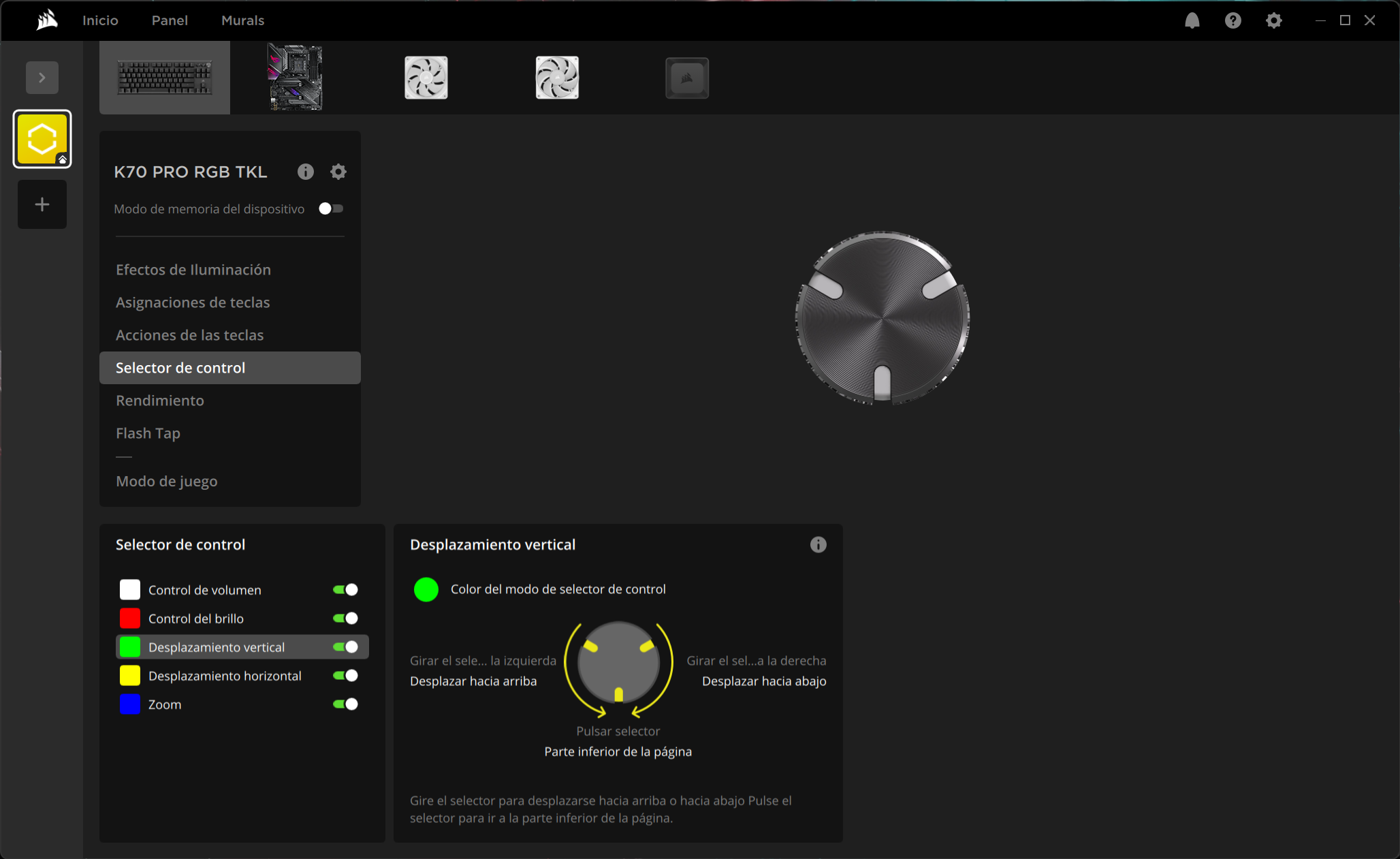1400x859 pixels.
Task: Select Desplazamiento horizontal mode row
Action: pyautogui.click(x=242, y=676)
